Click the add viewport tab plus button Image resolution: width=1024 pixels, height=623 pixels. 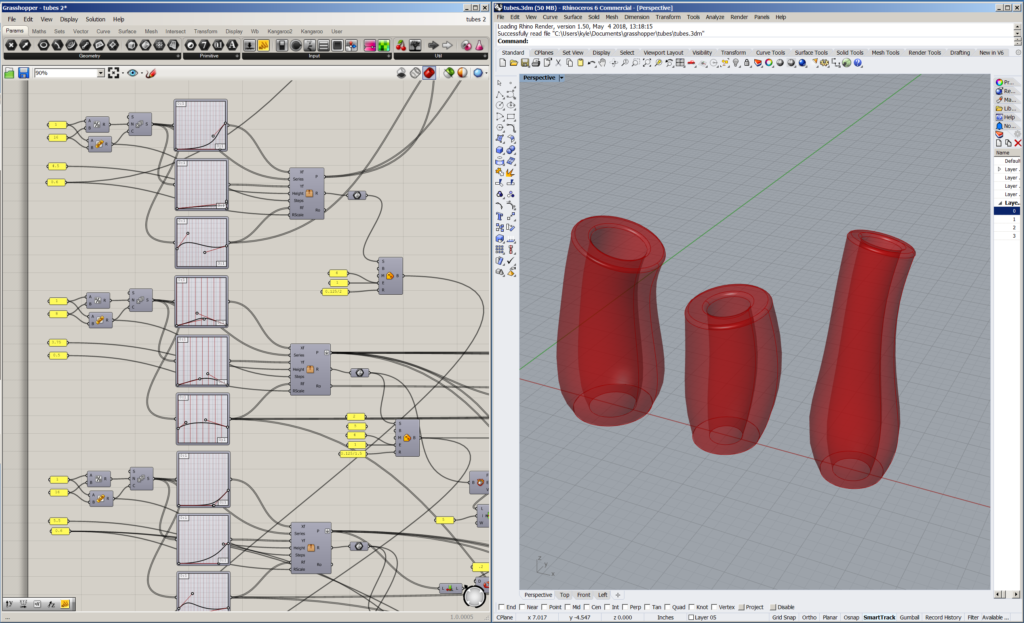pos(618,595)
